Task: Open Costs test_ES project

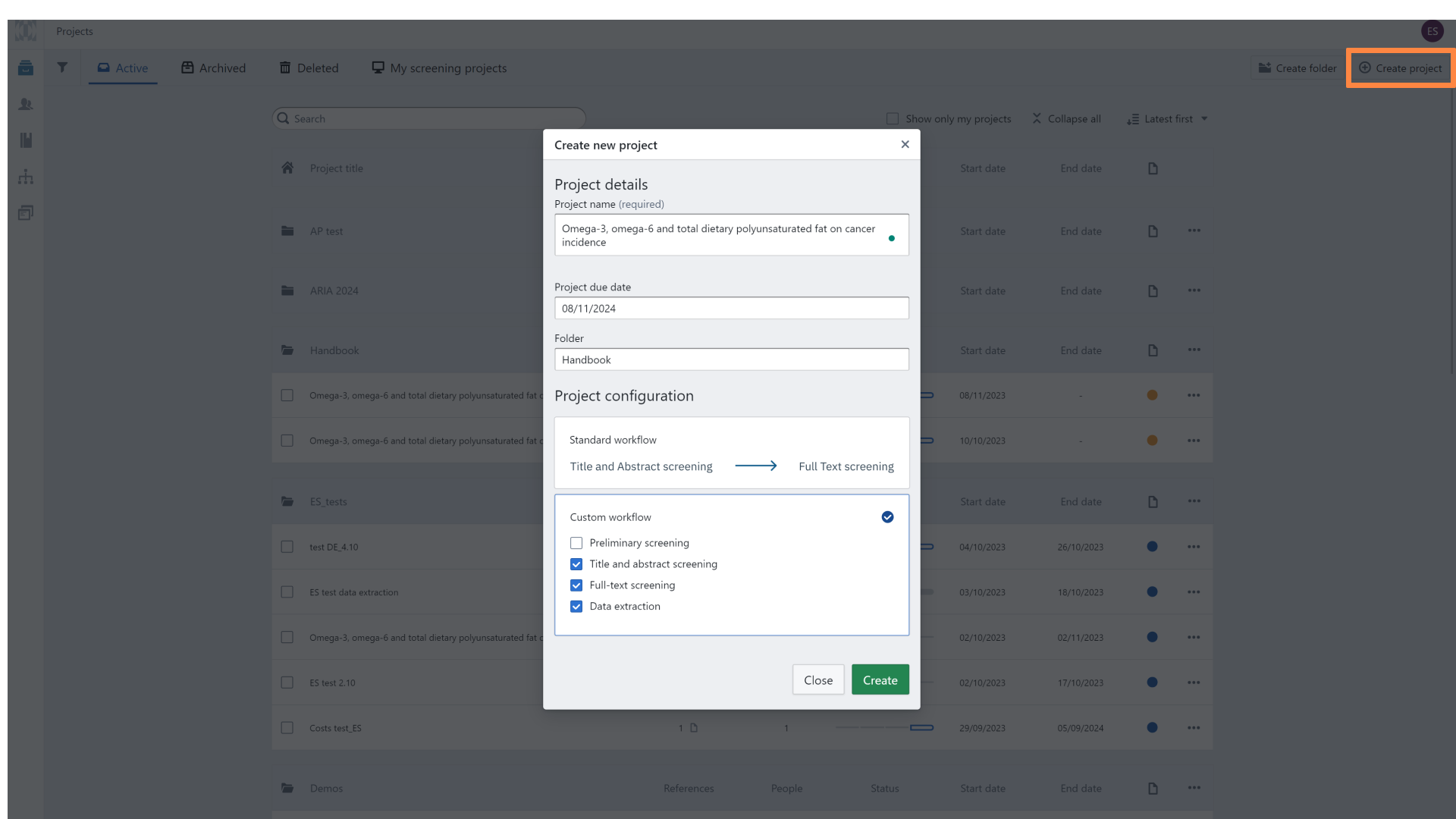Action: [335, 728]
